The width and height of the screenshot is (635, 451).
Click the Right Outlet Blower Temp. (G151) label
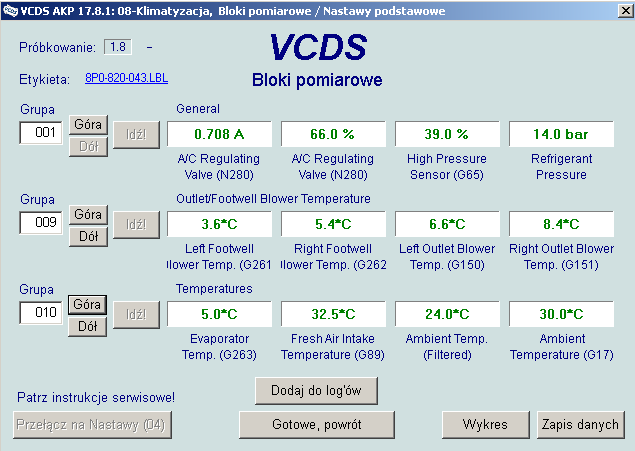point(561,256)
